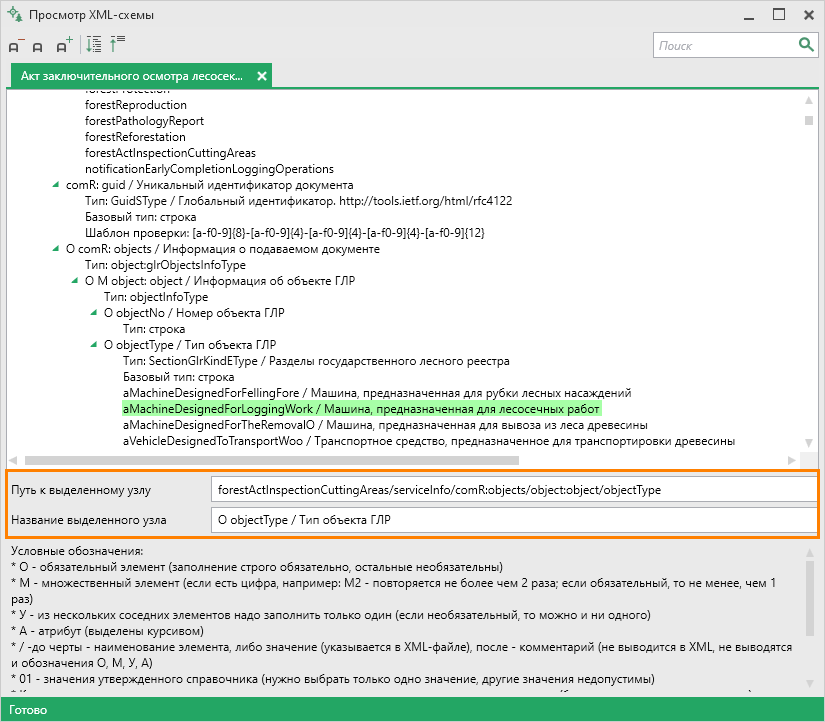Screen dimensions: 825x722
Task: Select Базовый тип: строка under objectType
Action: (178, 377)
